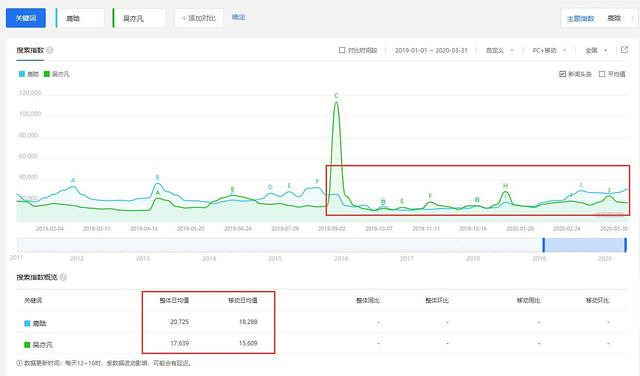Image resolution: width=640 pixels, height=376 pixels.
Task: Click the info icon before 数据更新时间 note
Action: [19, 363]
